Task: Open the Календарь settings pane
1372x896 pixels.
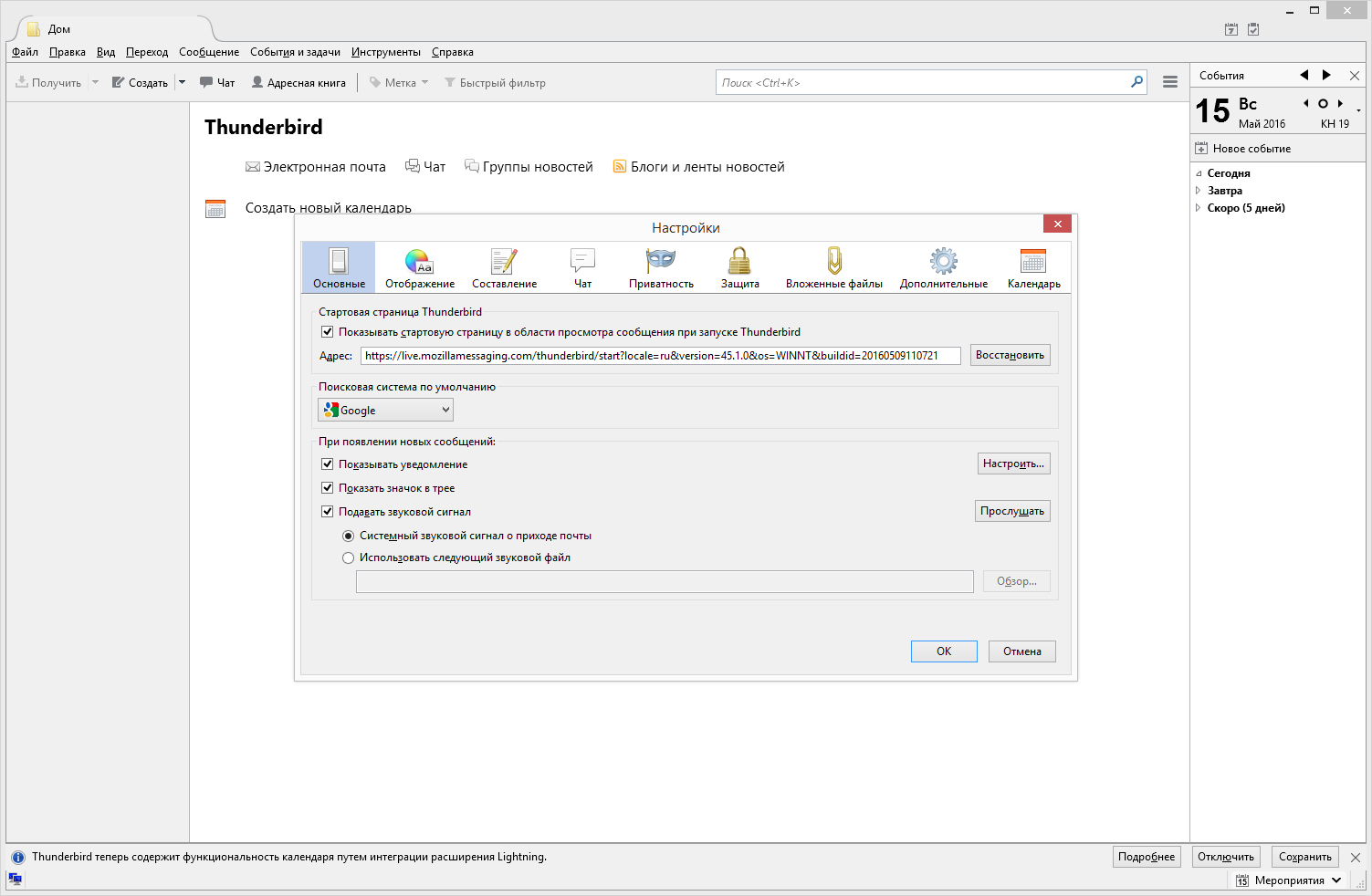Action: point(1033,267)
